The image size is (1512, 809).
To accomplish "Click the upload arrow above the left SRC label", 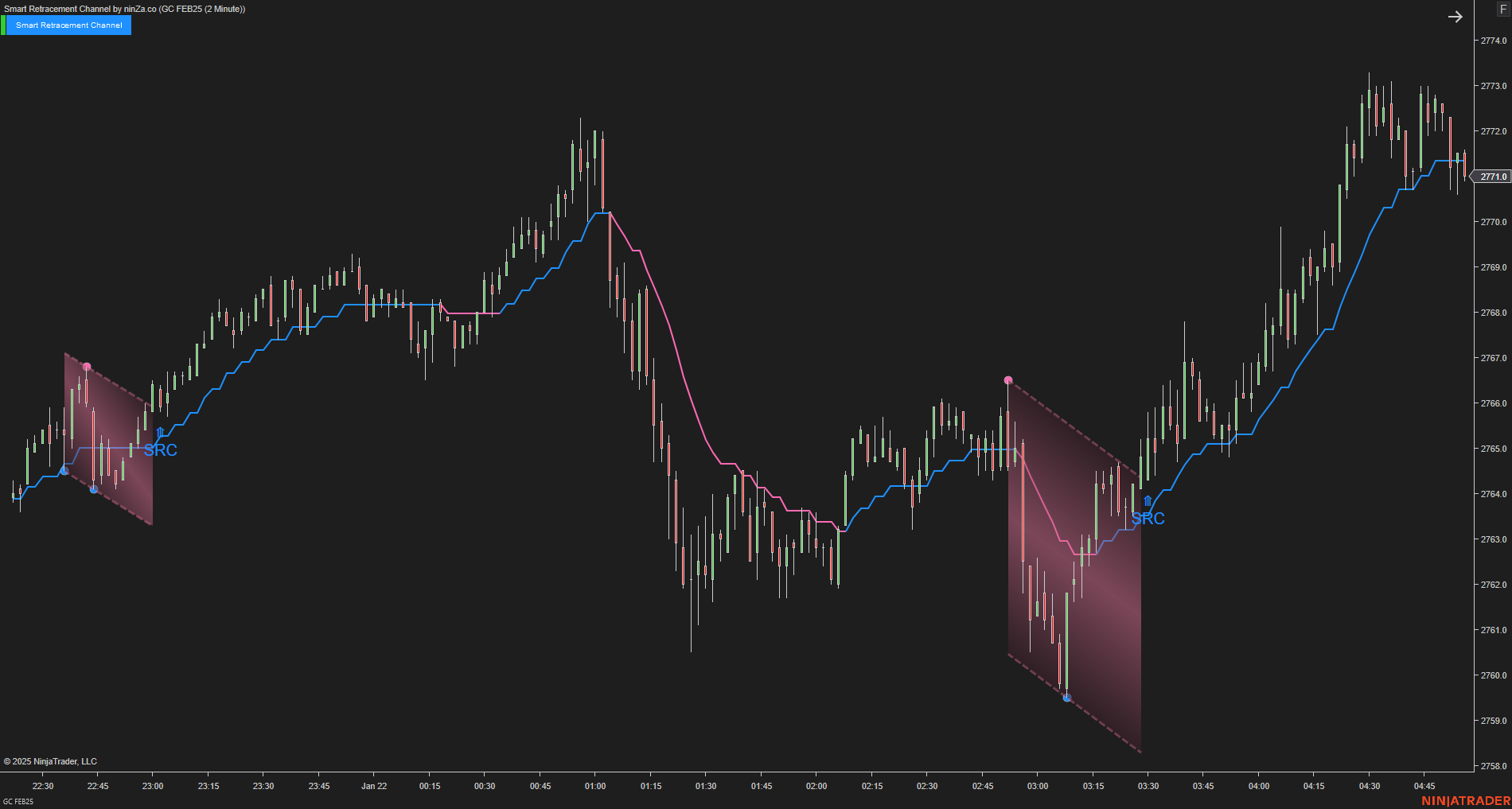I will [159, 432].
